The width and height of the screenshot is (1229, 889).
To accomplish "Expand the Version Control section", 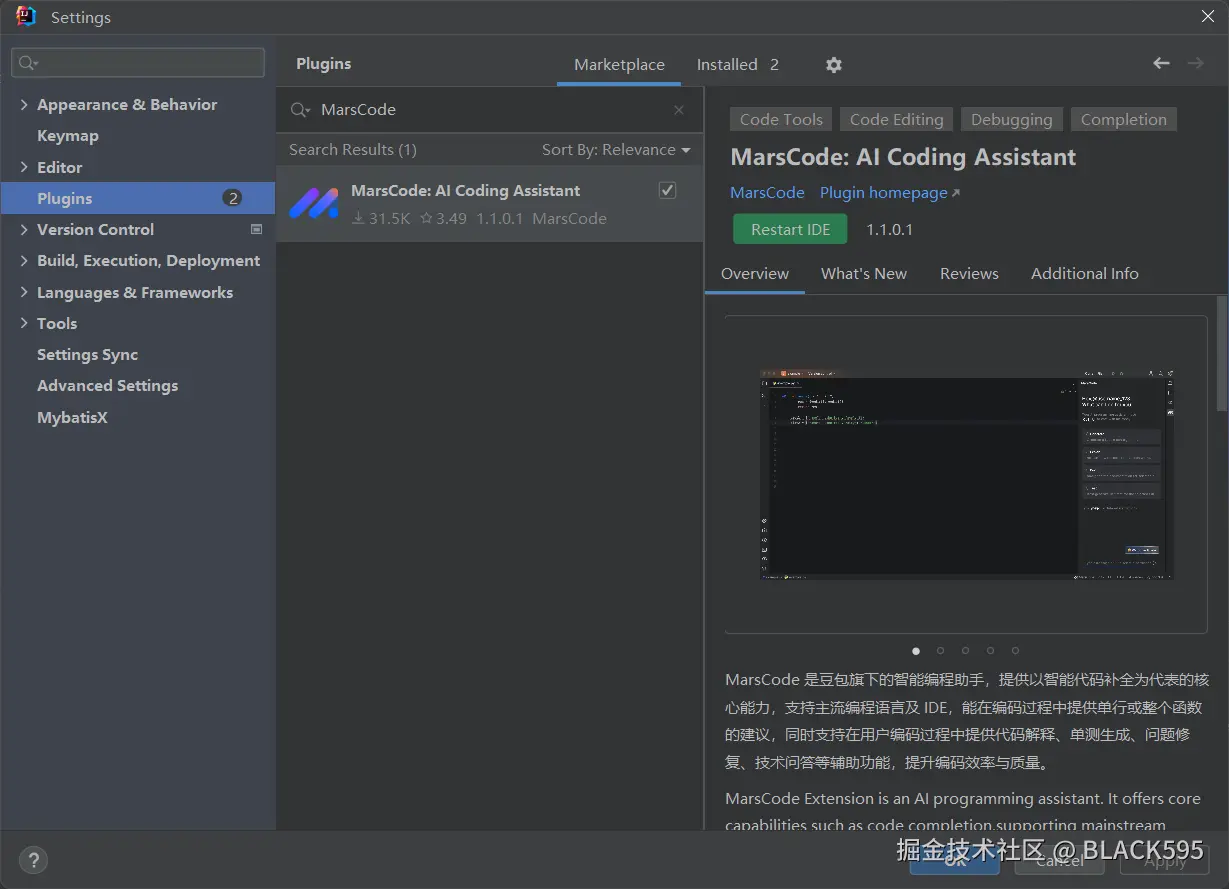I will [24, 230].
